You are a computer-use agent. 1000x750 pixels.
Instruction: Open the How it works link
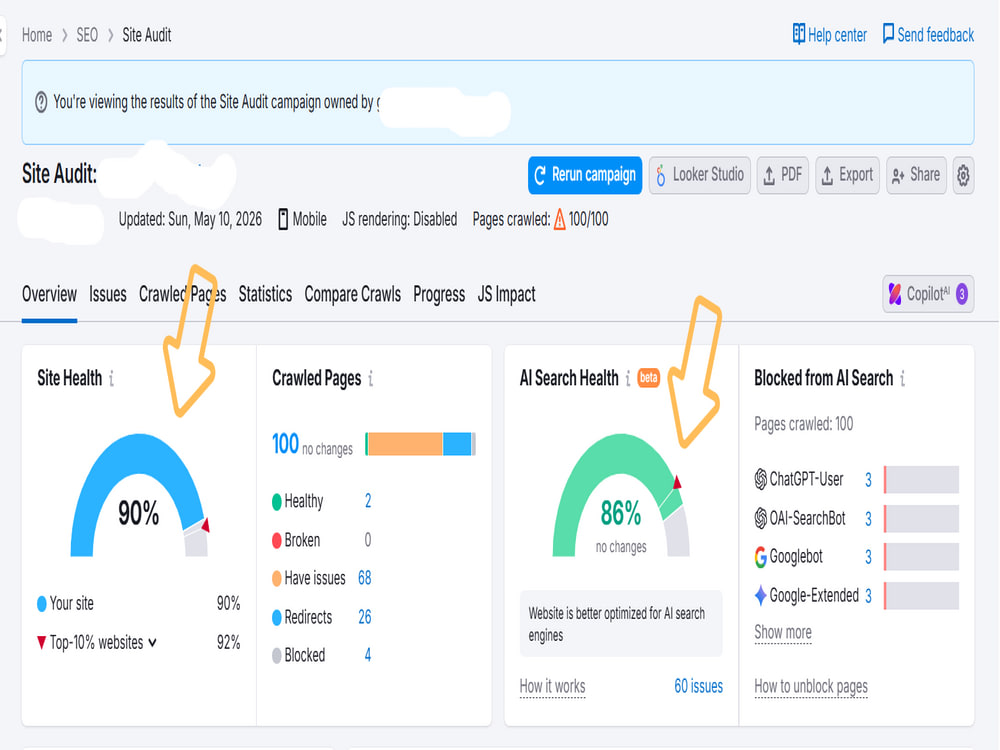click(x=552, y=687)
